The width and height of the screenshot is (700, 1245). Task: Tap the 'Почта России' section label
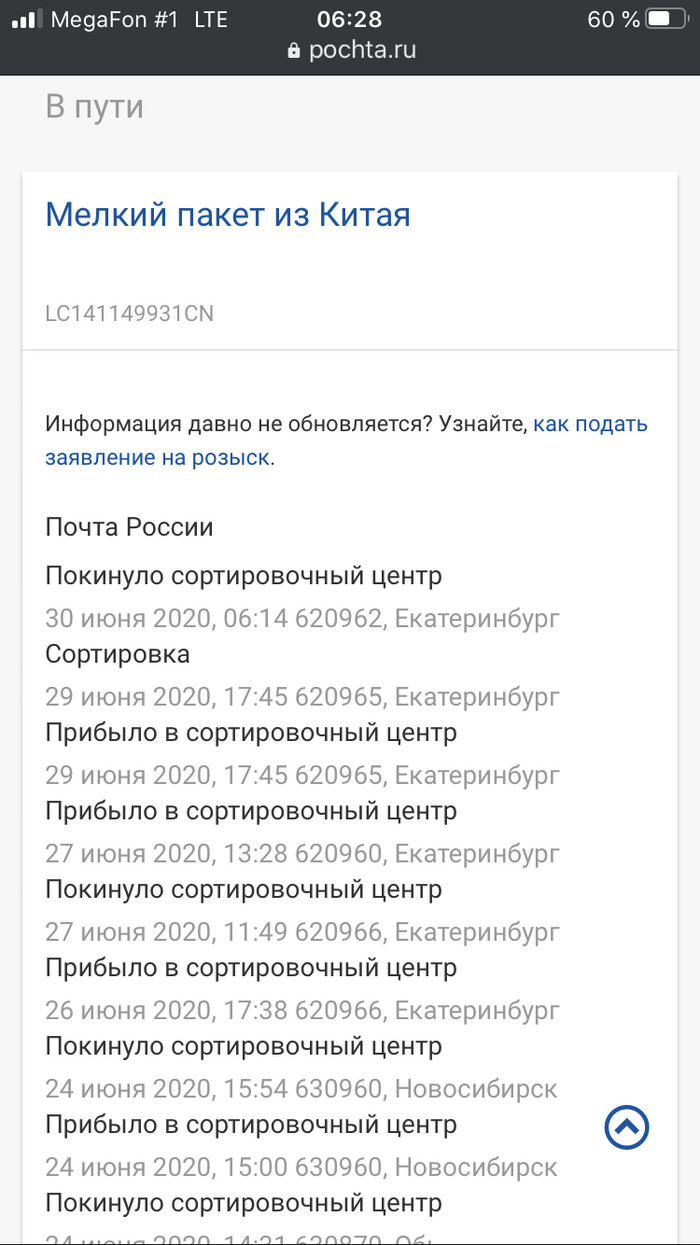pos(129,526)
